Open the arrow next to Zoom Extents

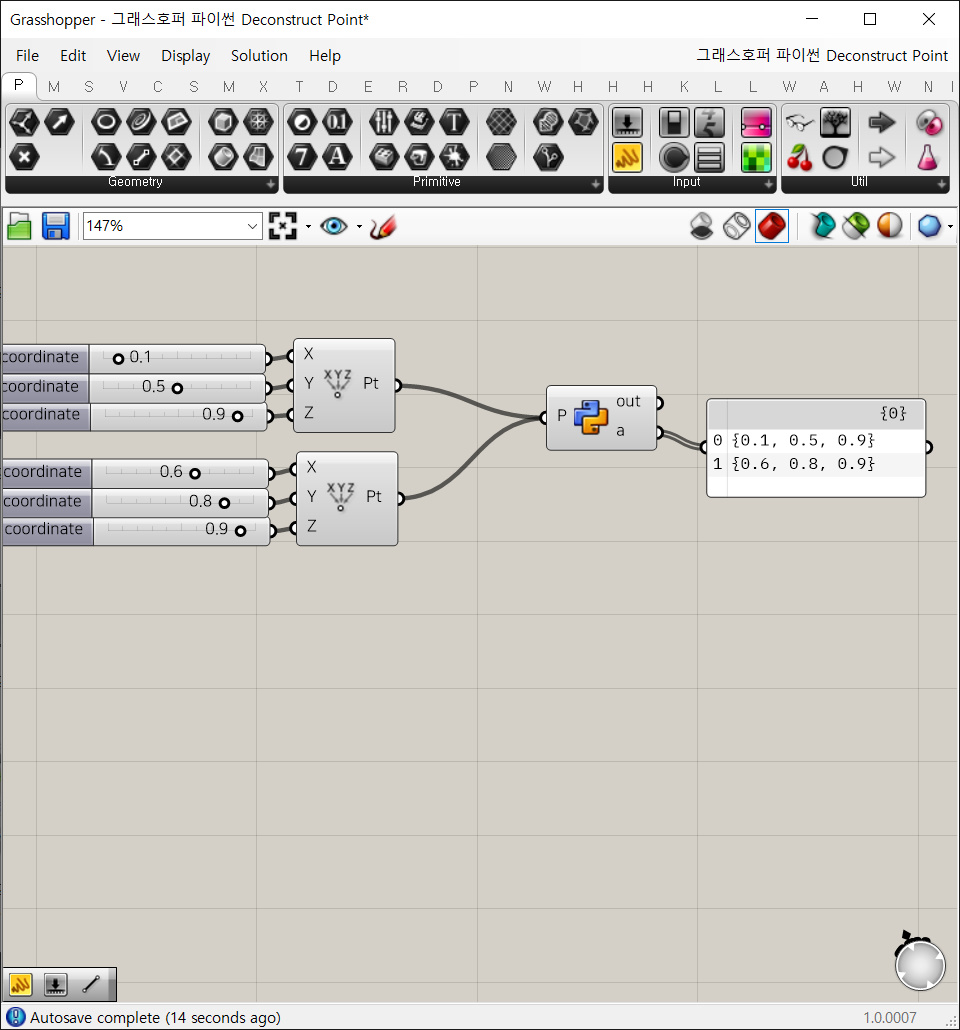tap(308, 227)
